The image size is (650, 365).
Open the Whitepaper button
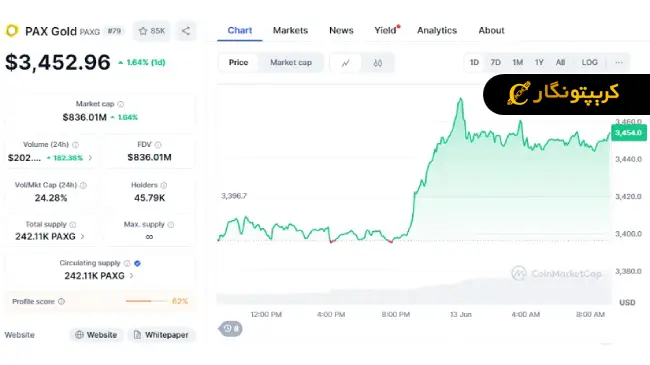click(x=161, y=335)
